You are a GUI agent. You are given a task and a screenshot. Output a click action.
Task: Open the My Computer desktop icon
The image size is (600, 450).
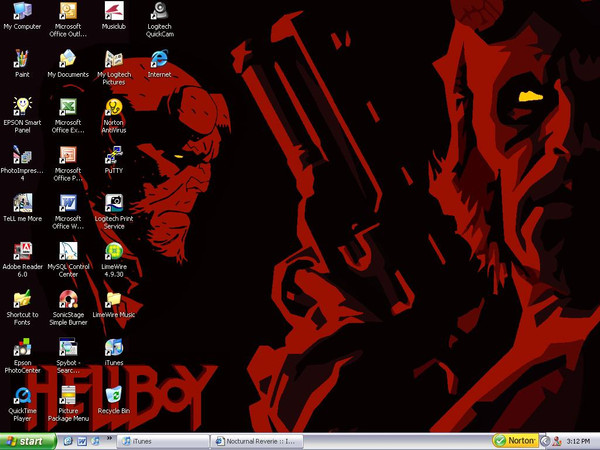[x=22, y=16]
